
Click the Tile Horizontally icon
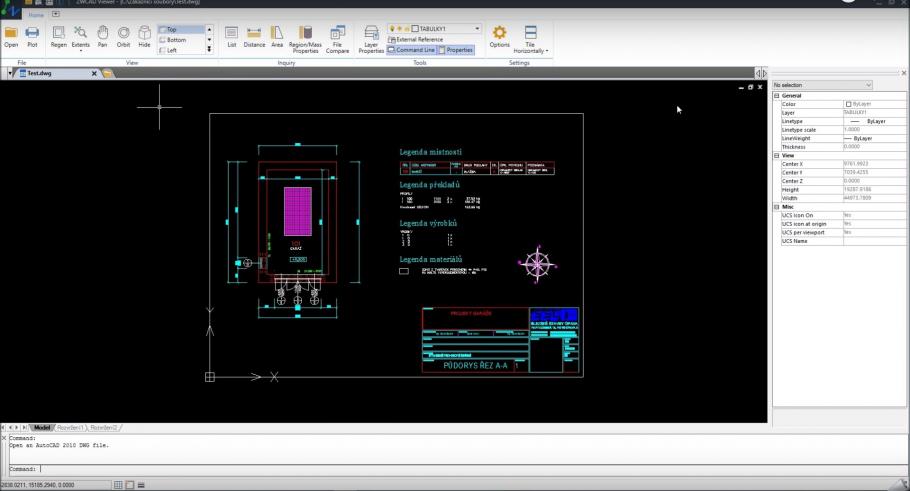[x=530, y=34]
